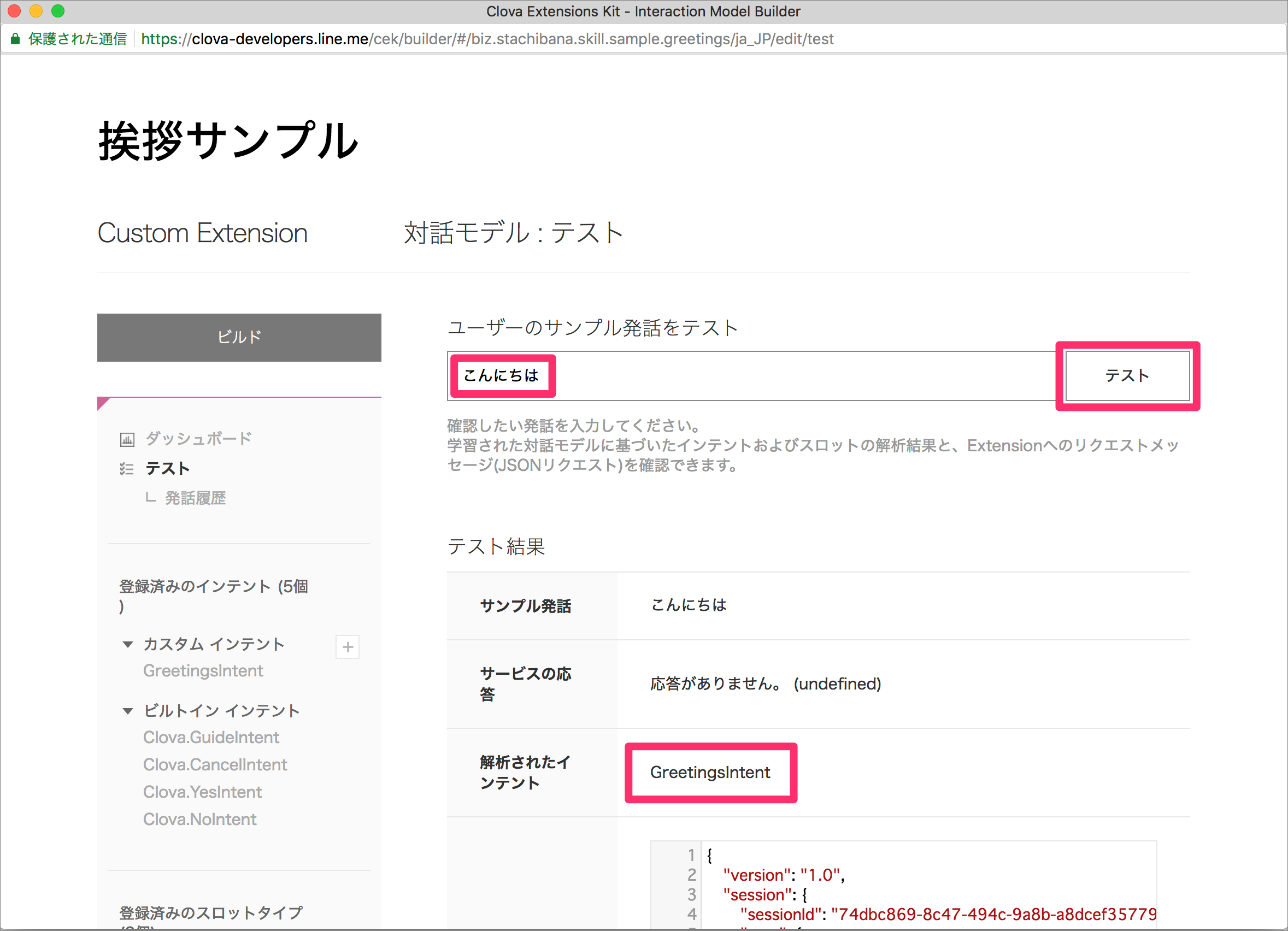Open the Clova.CancelIntent built-in intent
The width and height of the screenshot is (1288, 931).
coord(215,765)
